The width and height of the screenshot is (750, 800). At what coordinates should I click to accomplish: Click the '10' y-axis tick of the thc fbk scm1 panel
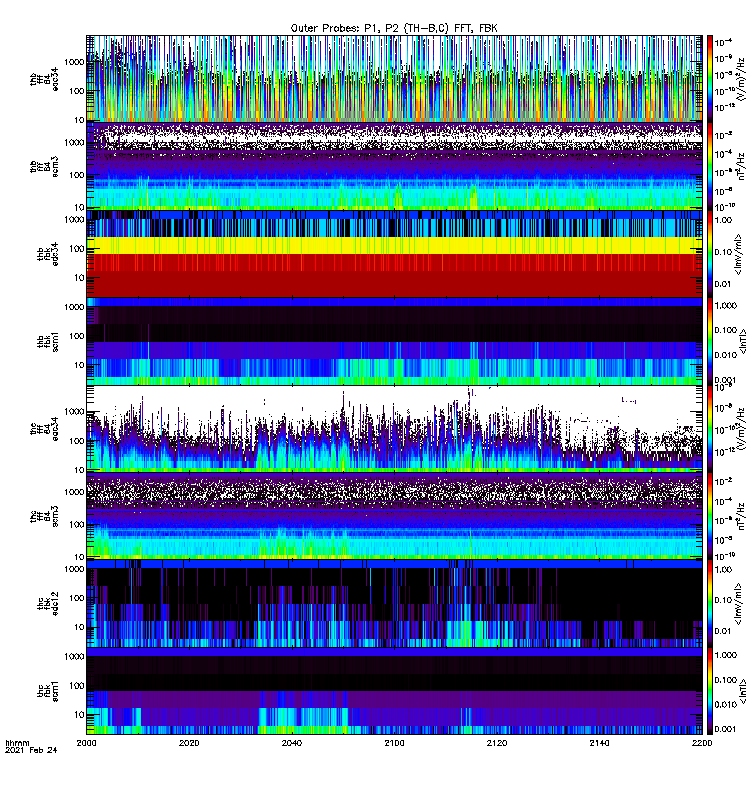(80, 714)
